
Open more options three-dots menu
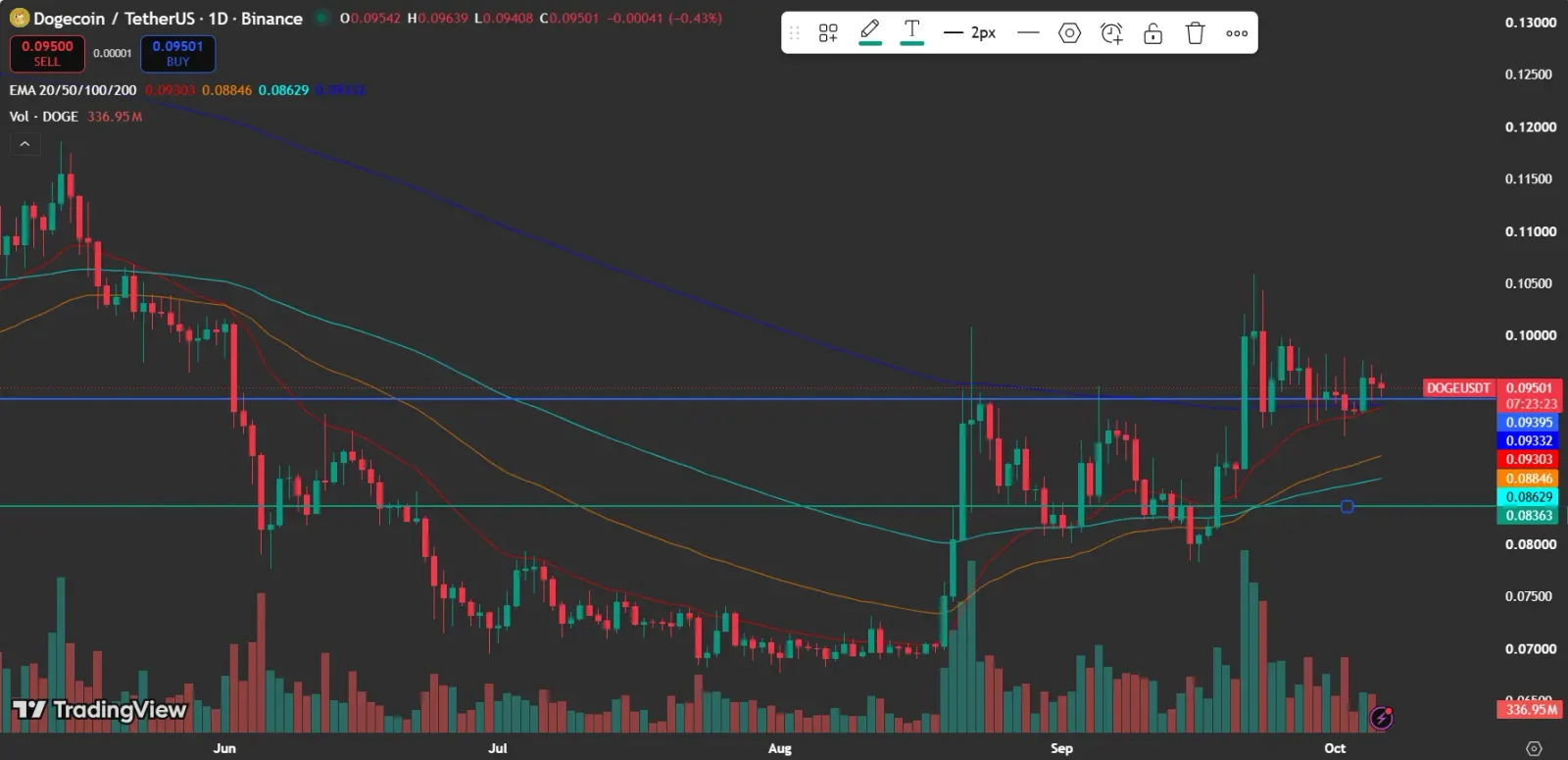1237,33
